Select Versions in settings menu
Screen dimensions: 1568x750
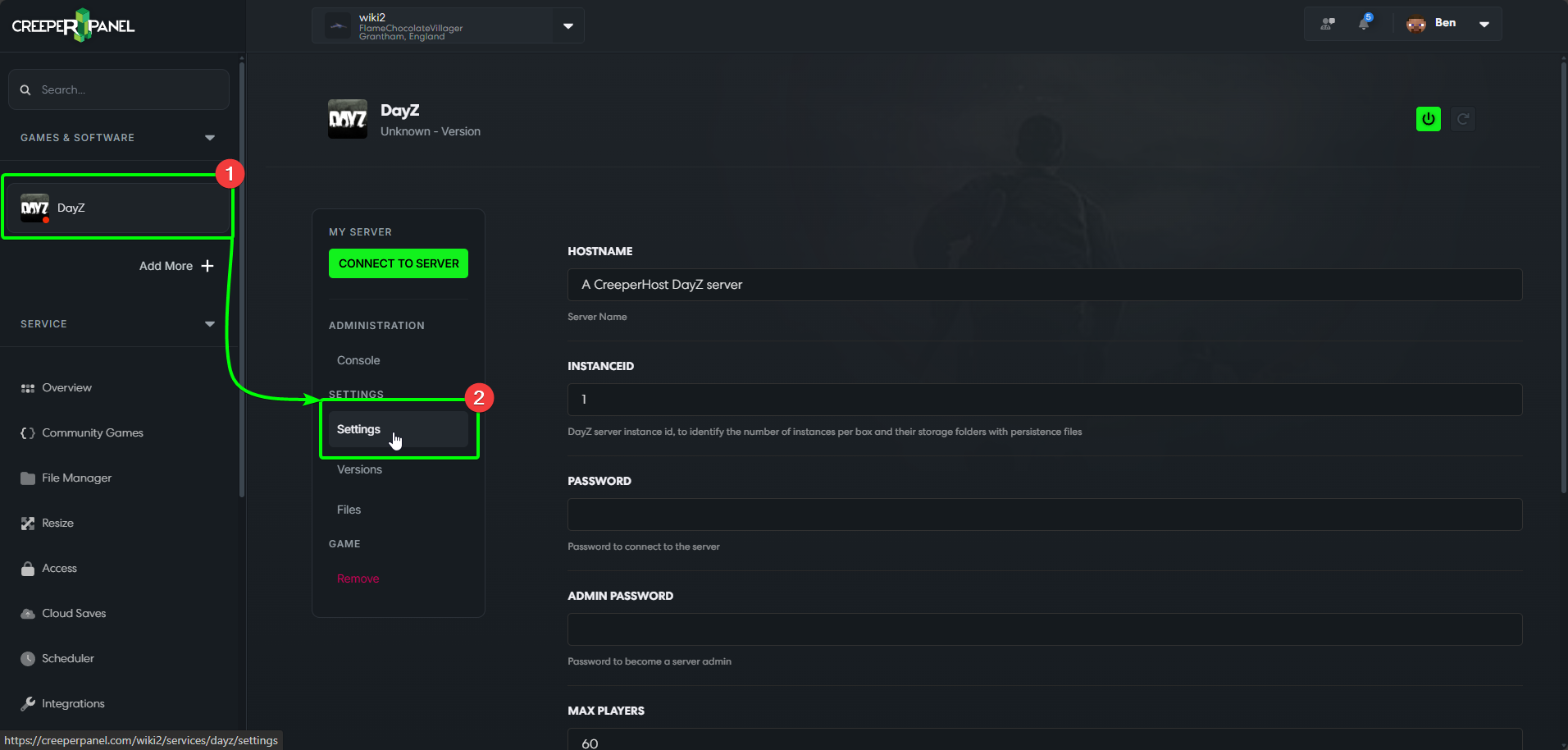[x=359, y=470]
